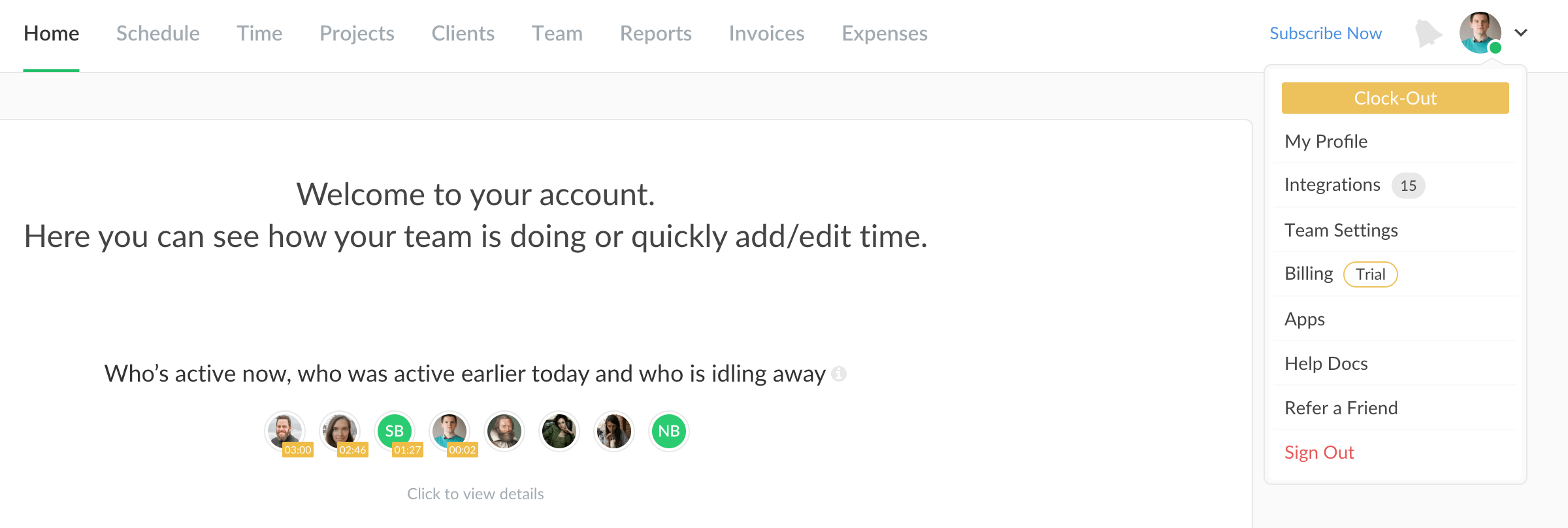Click the Subscribe Now link
The image size is (1568, 528).
[x=1326, y=33]
